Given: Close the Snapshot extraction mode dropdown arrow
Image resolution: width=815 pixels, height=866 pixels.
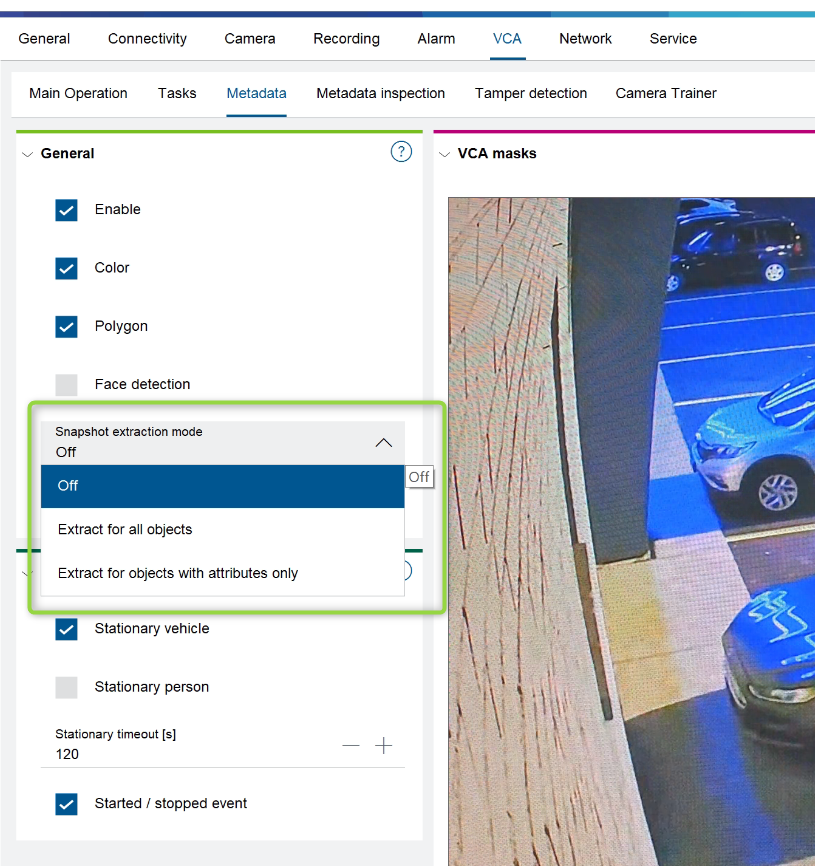Looking at the screenshot, I should [x=383, y=442].
